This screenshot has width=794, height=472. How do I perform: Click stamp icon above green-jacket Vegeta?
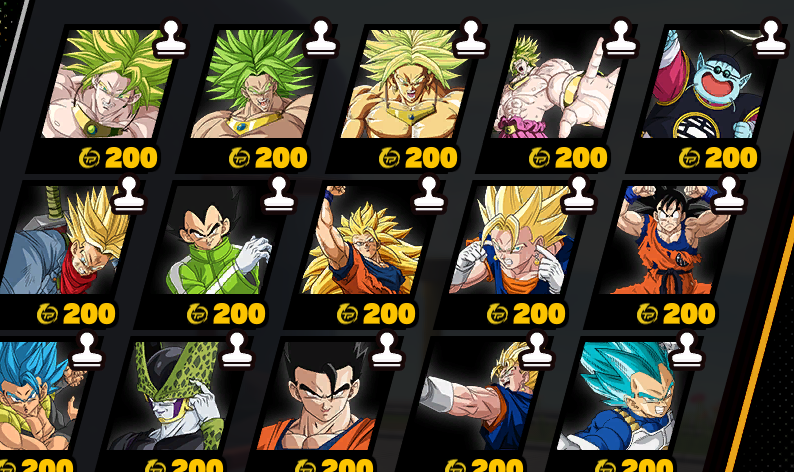click(x=278, y=193)
